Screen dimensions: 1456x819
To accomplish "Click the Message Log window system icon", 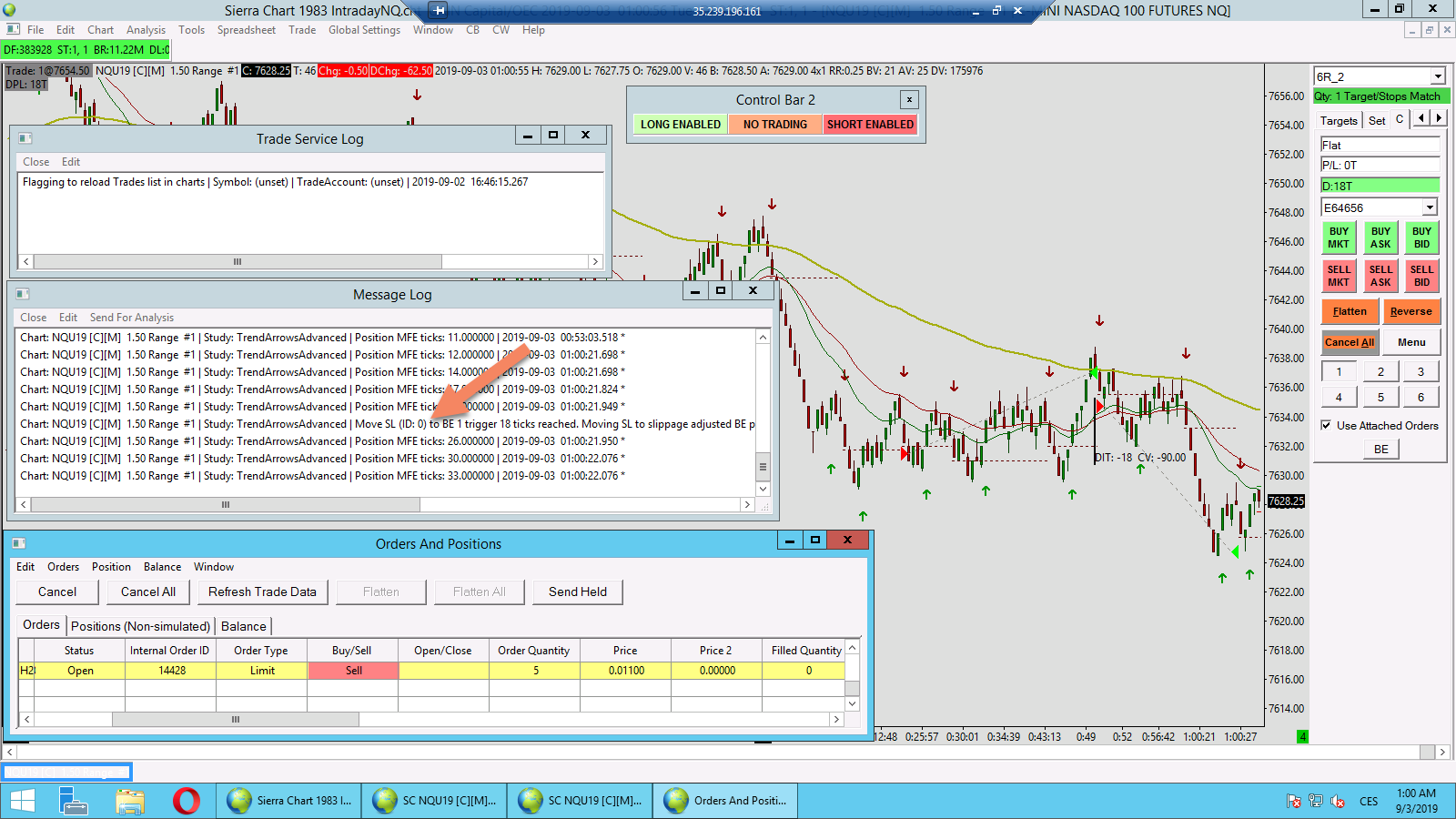I will 23,294.
